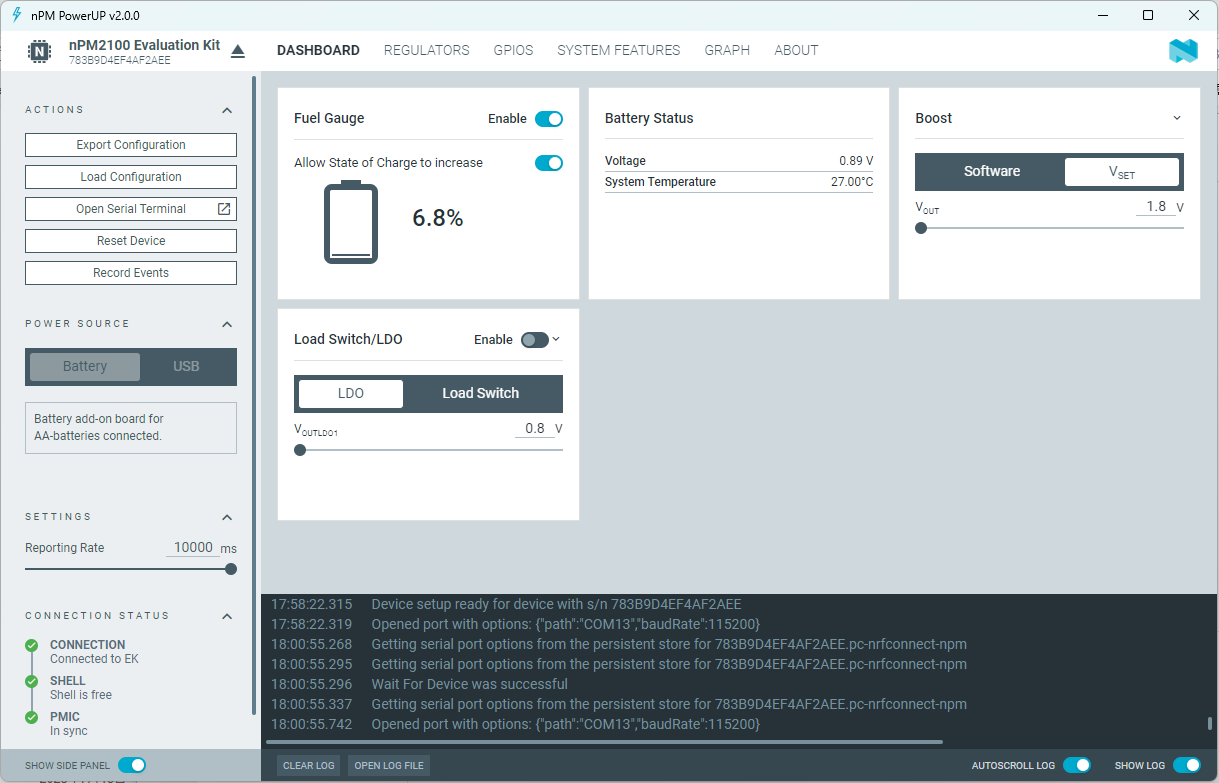The image size is (1219, 783).
Task: Click the 'Wait For Device was successful' log line
Action: point(469,685)
